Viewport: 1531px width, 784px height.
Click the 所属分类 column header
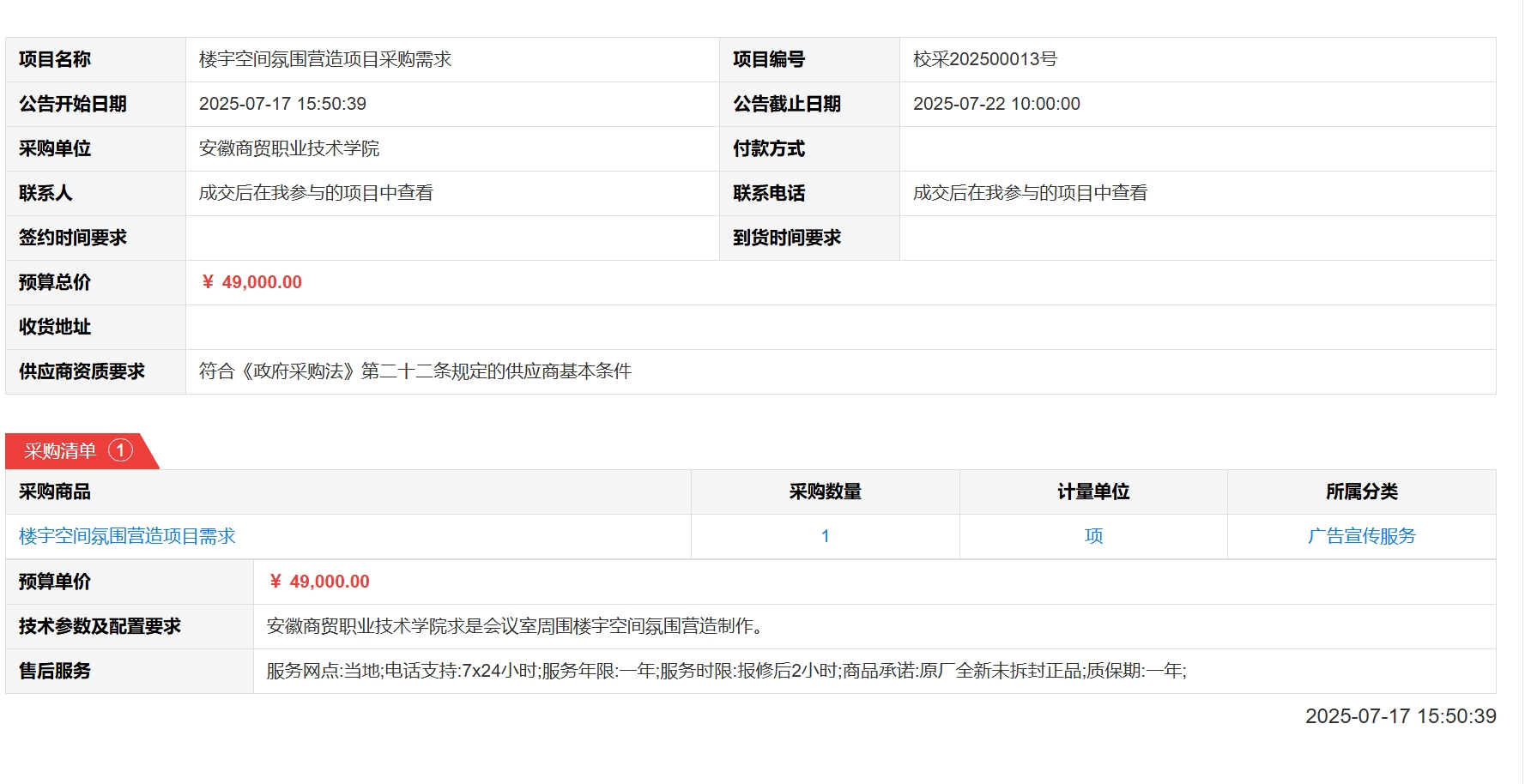1361,492
